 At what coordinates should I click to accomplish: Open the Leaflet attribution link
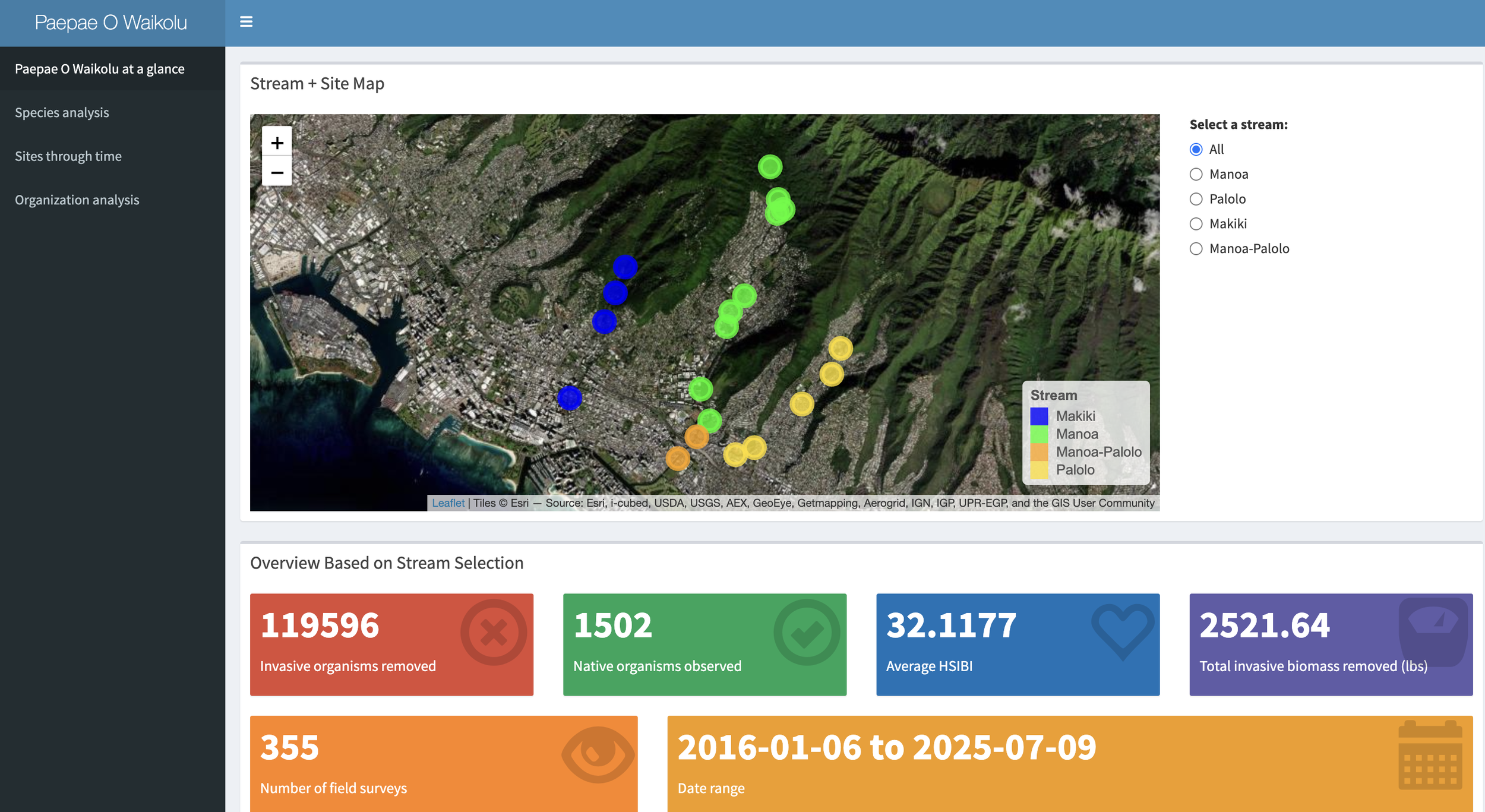tap(448, 503)
